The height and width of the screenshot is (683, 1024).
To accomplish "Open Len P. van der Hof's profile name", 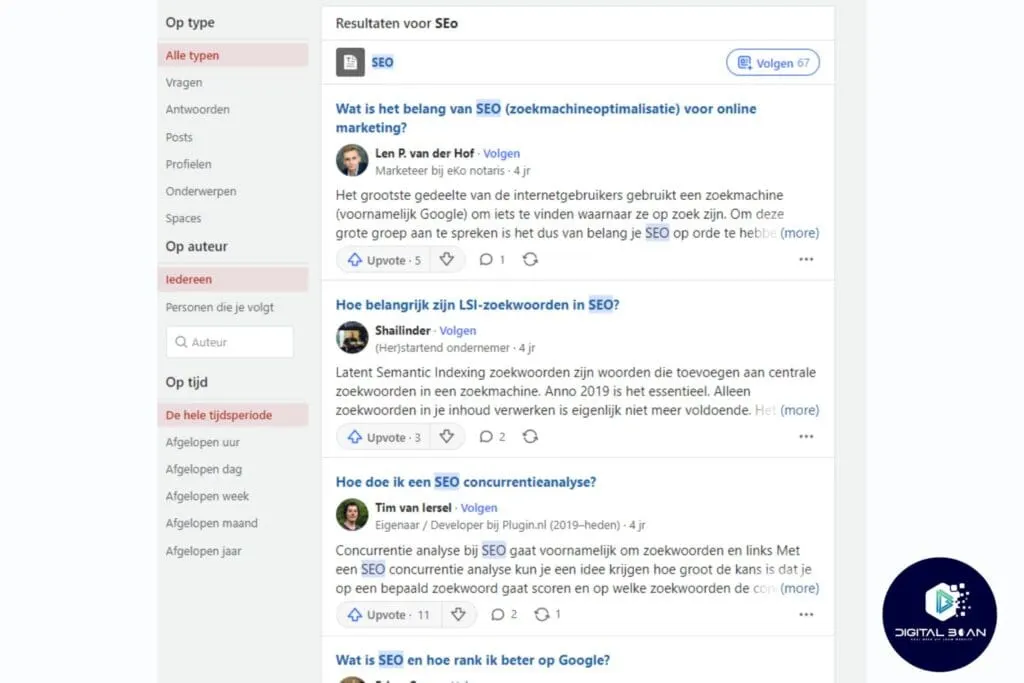I will (x=424, y=153).
